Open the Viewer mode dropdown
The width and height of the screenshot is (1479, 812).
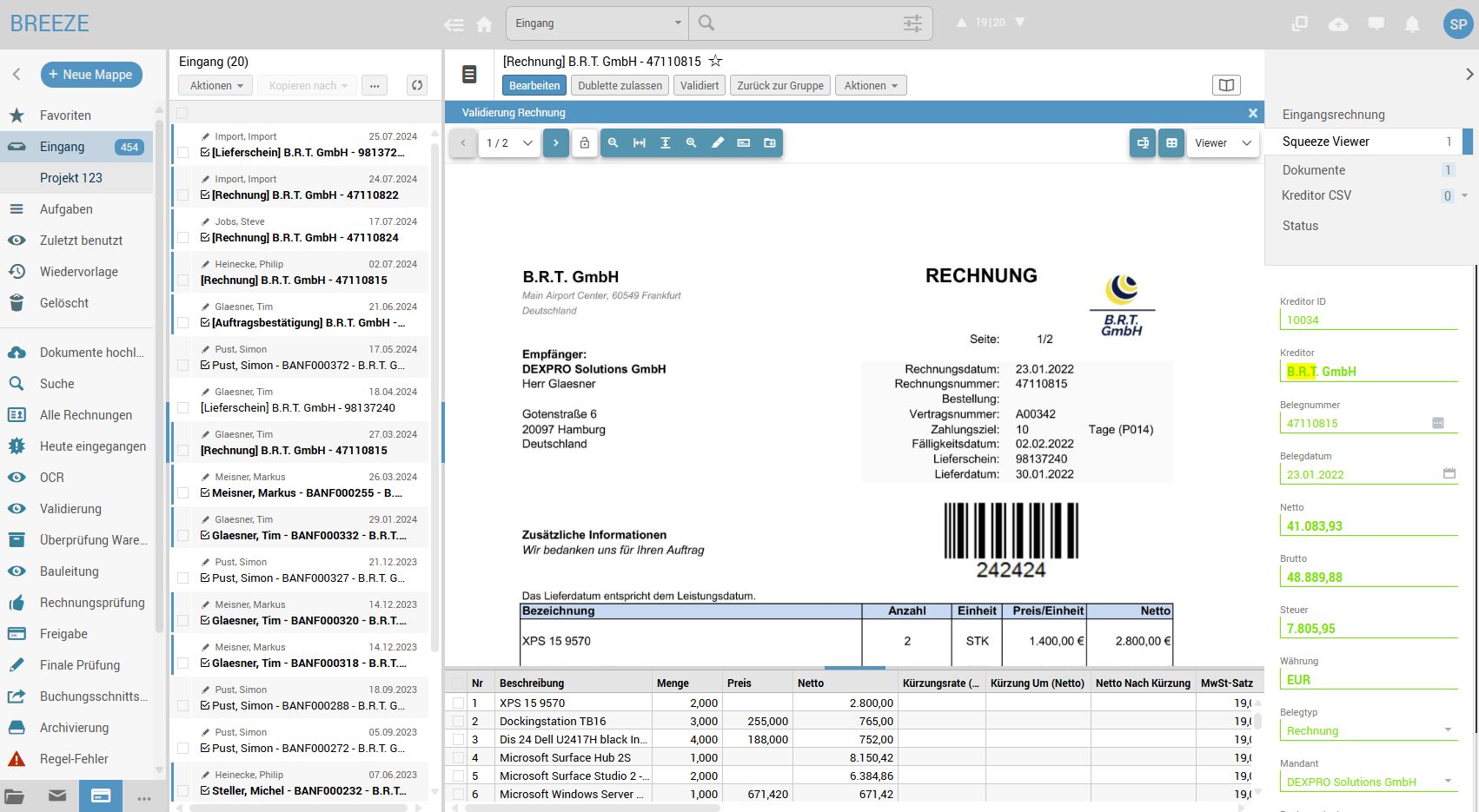[x=1223, y=143]
